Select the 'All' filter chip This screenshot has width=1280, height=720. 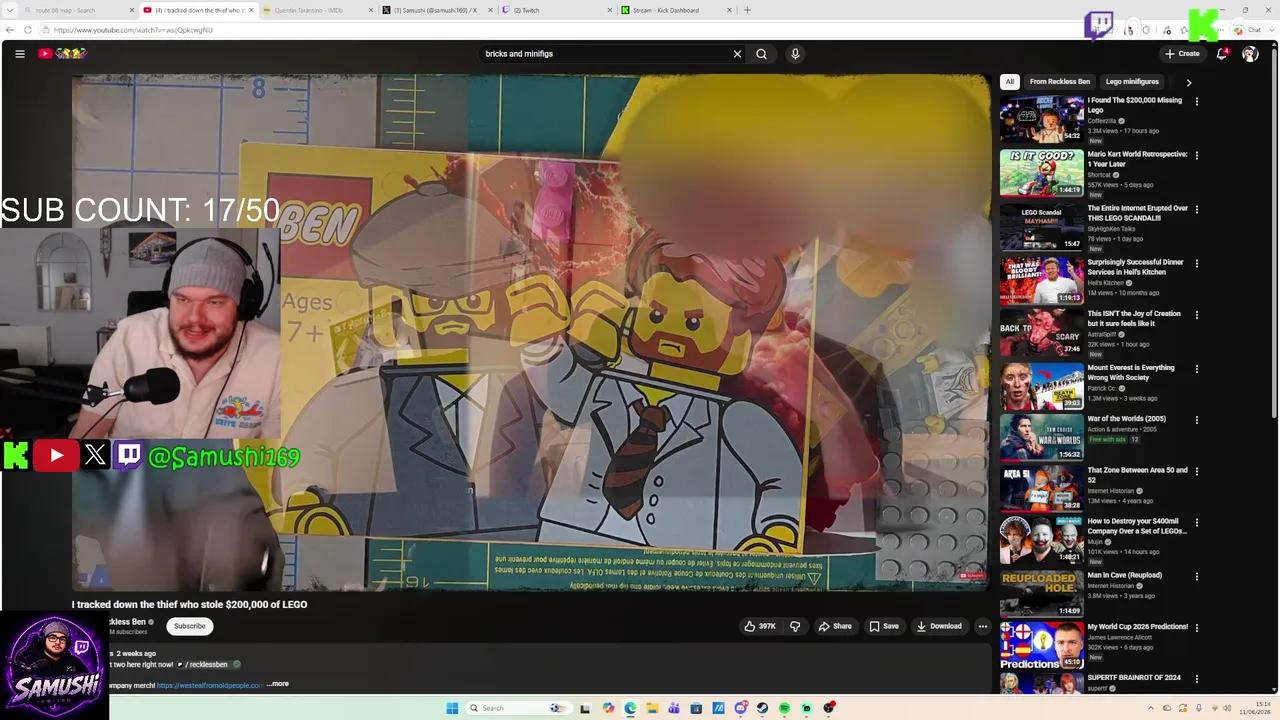point(1010,82)
